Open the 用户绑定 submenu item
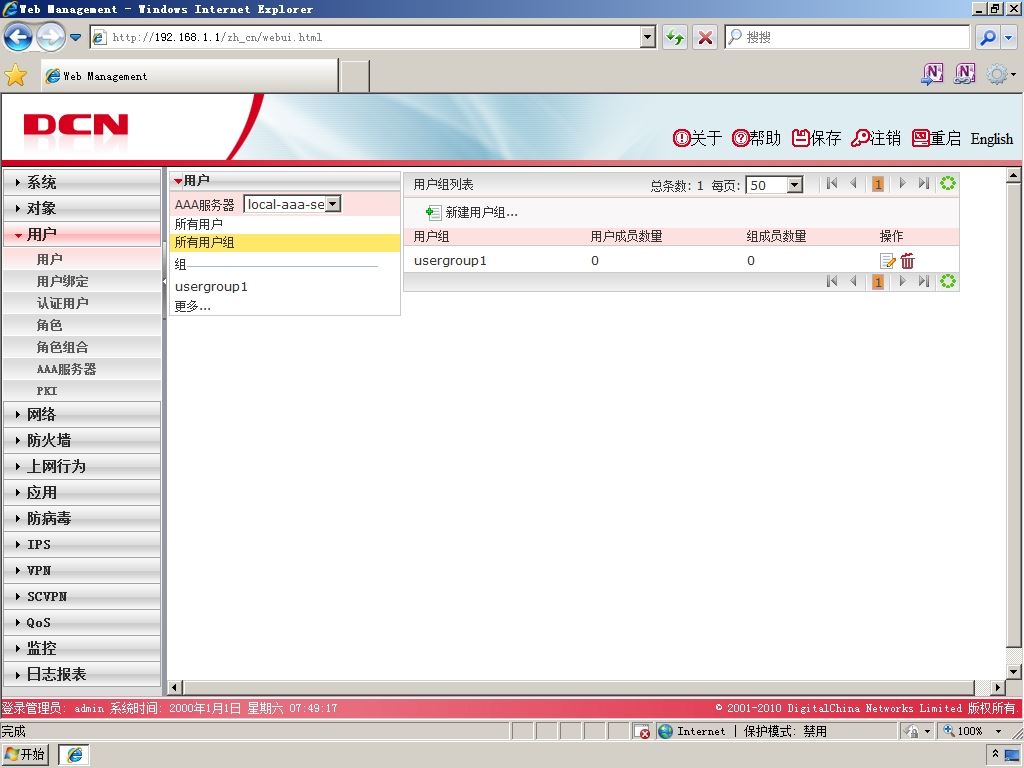This screenshot has height=768, width=1024. (82, 281)
